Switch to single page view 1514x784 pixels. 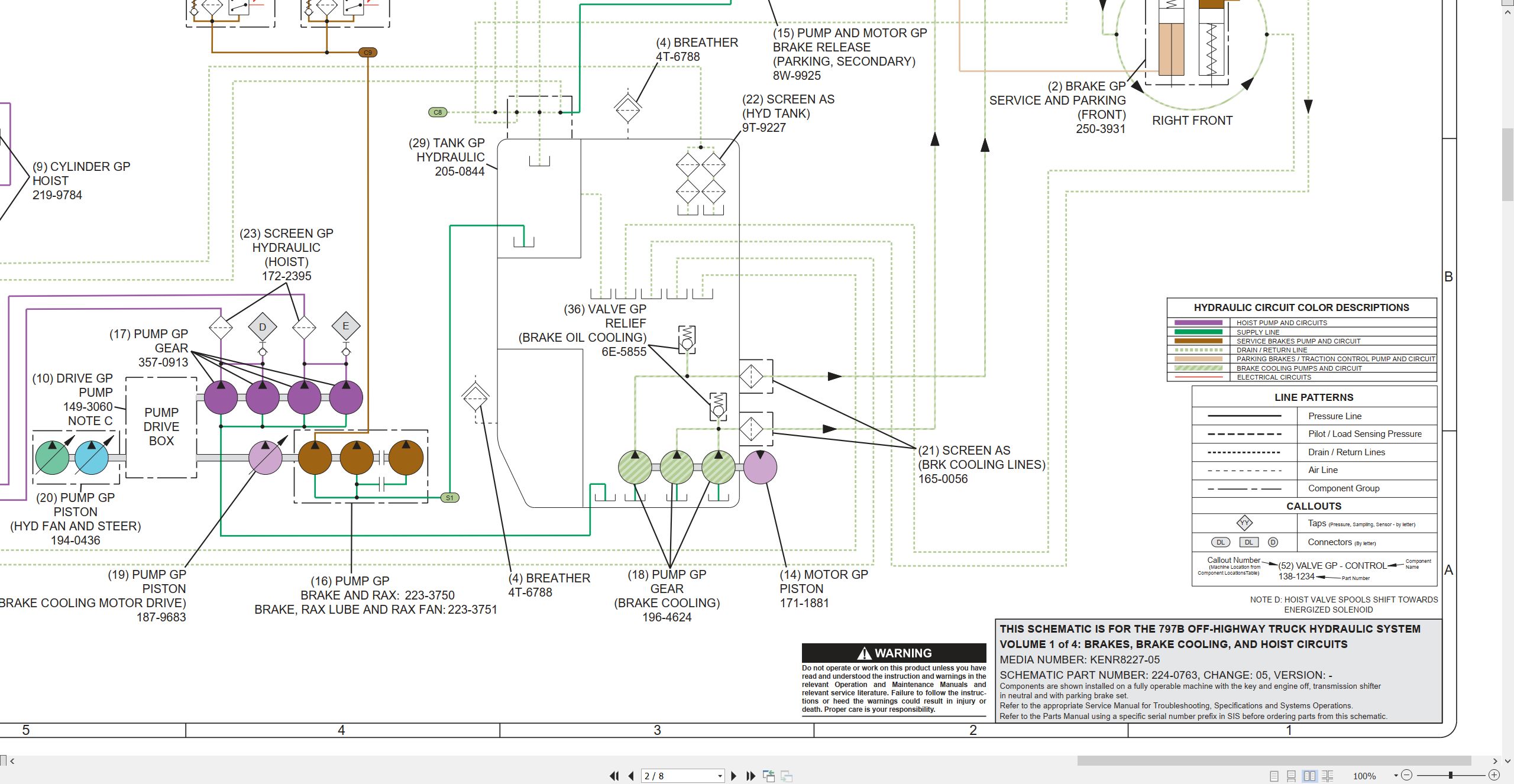tap(1274, 776)
